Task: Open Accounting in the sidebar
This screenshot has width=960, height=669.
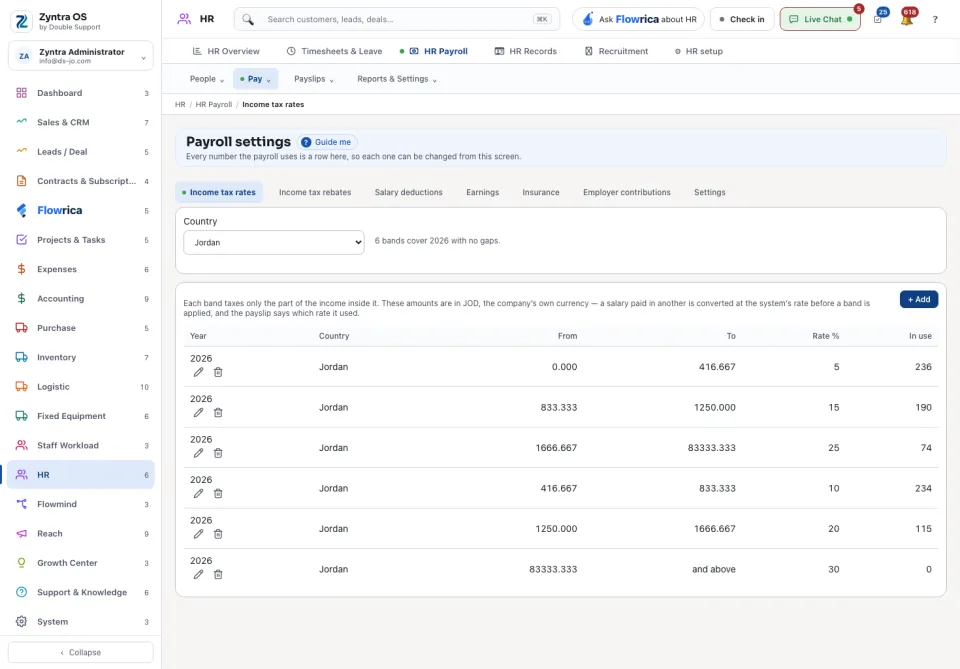Action: [81, 299]
